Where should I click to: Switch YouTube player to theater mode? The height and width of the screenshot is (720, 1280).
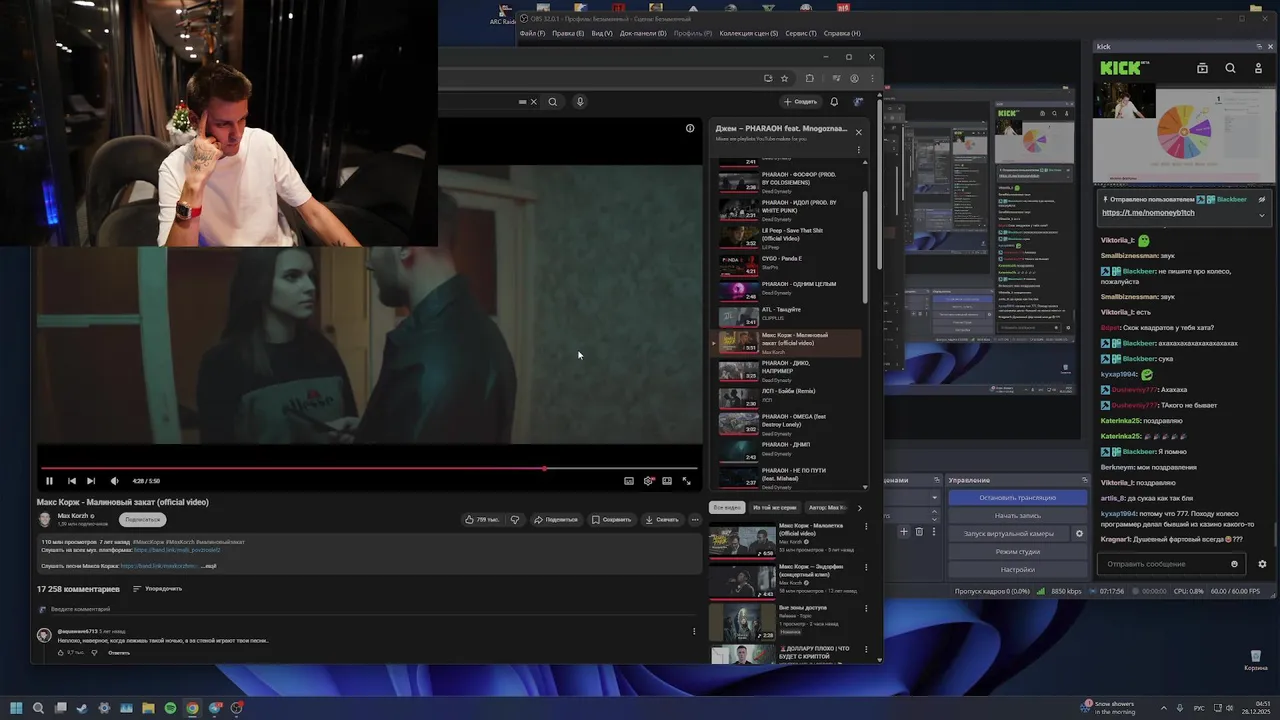pyautogui.click(x=667, y=481)
